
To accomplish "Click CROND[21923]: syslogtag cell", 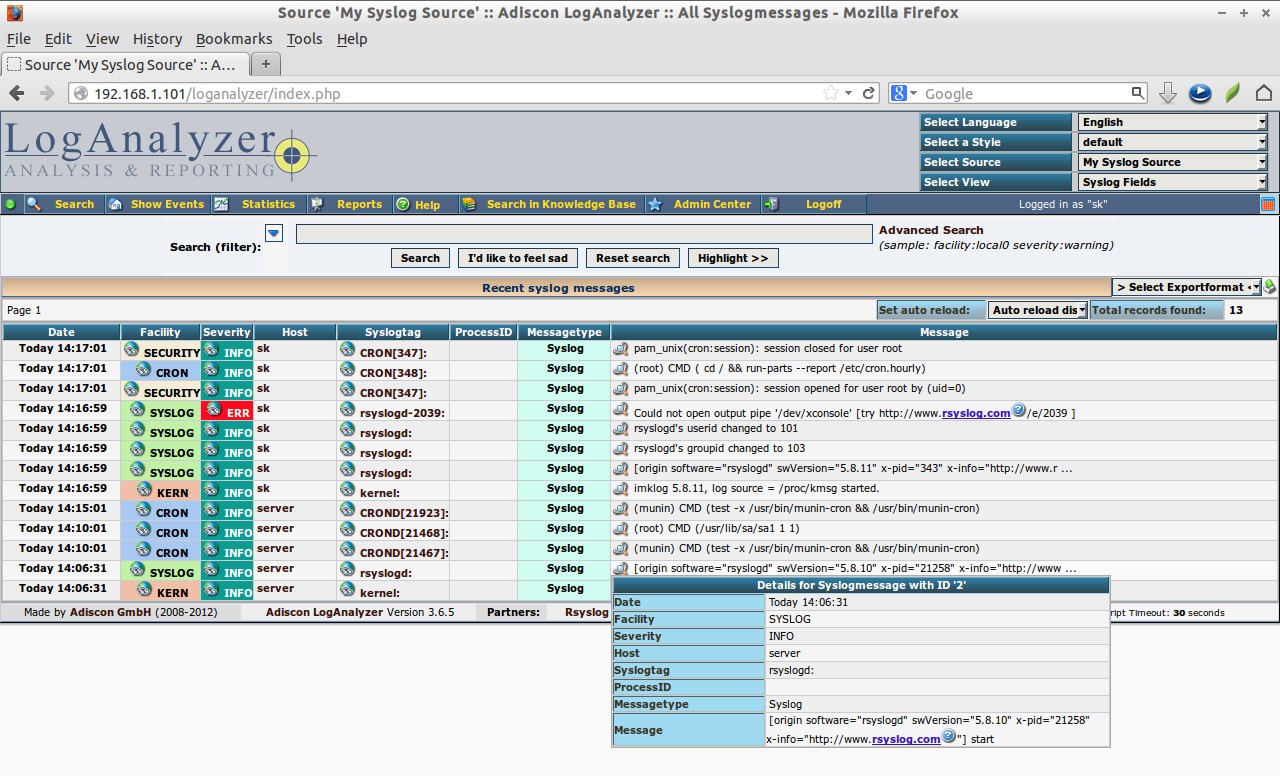I will (x=393, y=510).
